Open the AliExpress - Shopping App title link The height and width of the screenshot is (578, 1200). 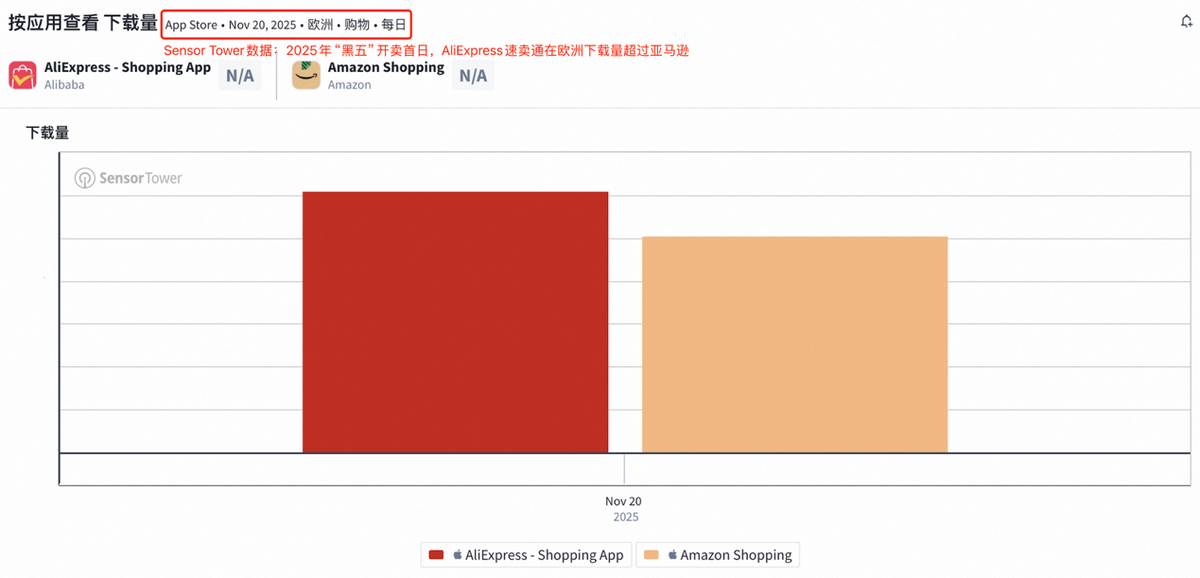[128, 68]
